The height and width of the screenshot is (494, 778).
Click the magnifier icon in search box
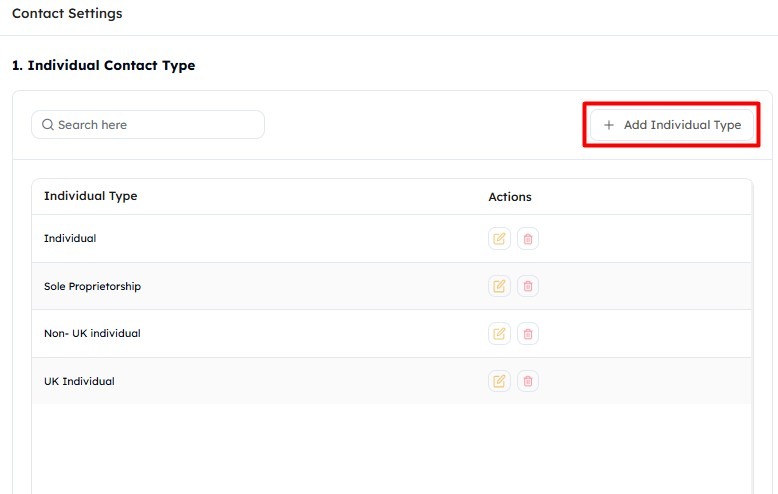(x=48, y=124)
